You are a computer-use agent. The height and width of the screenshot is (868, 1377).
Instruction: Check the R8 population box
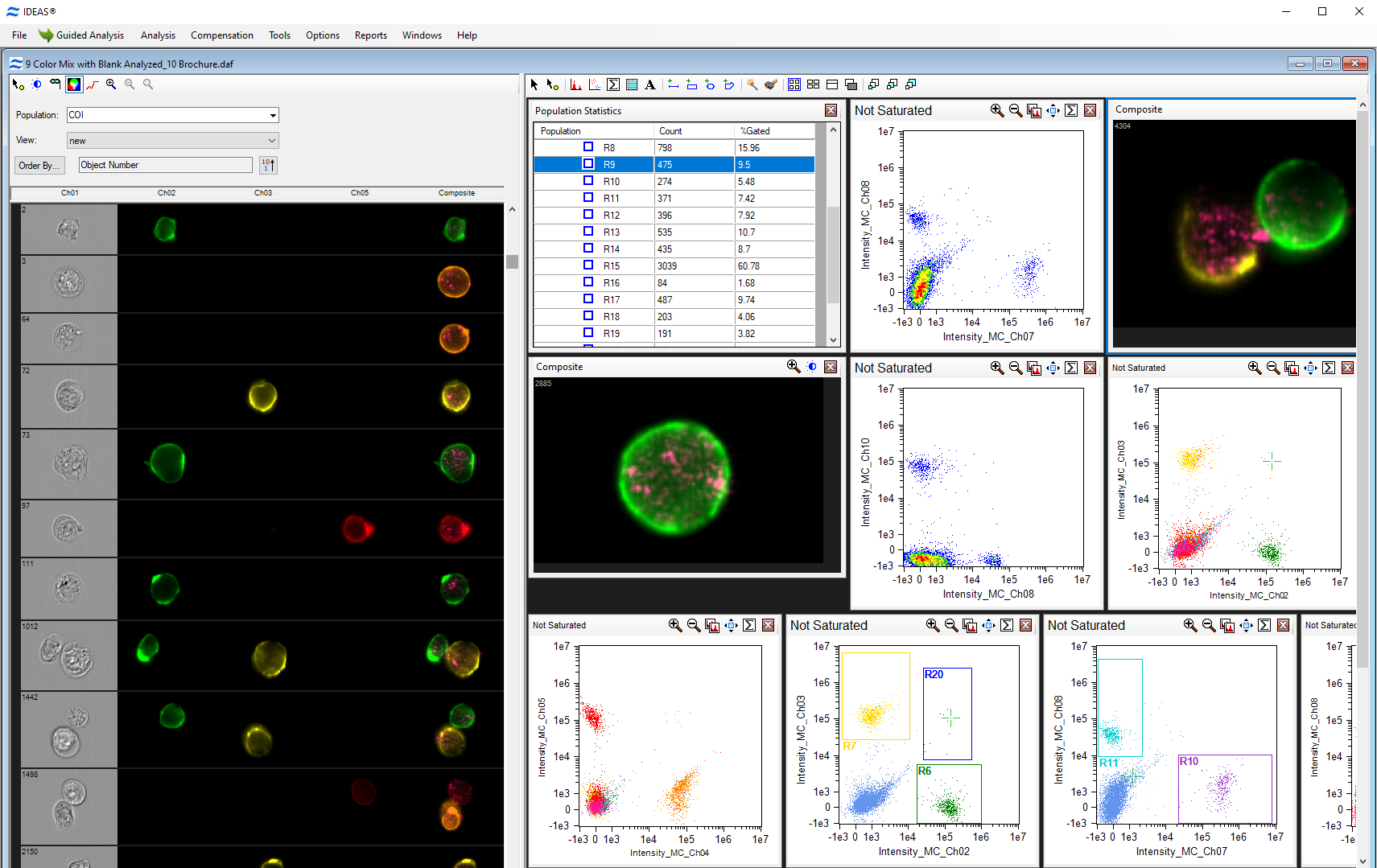[x=588, y=147]
